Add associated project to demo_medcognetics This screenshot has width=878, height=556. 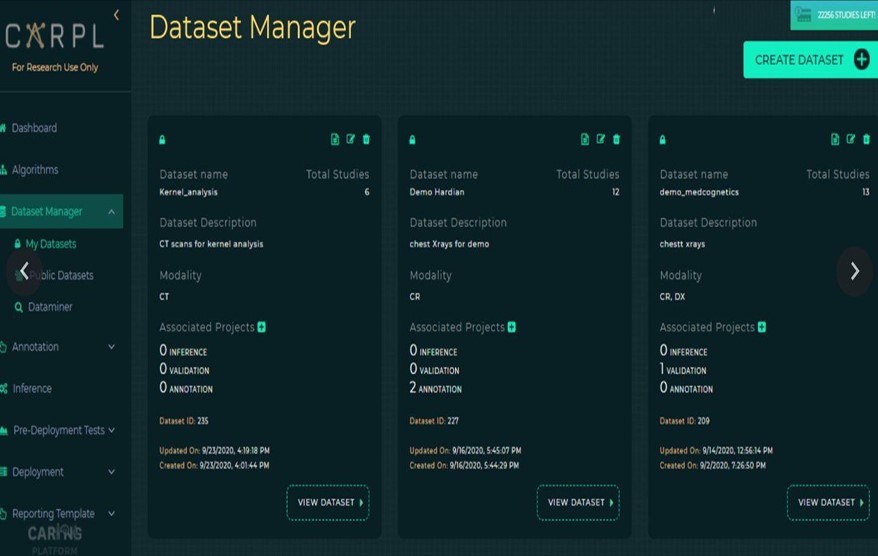pos(762,327)
